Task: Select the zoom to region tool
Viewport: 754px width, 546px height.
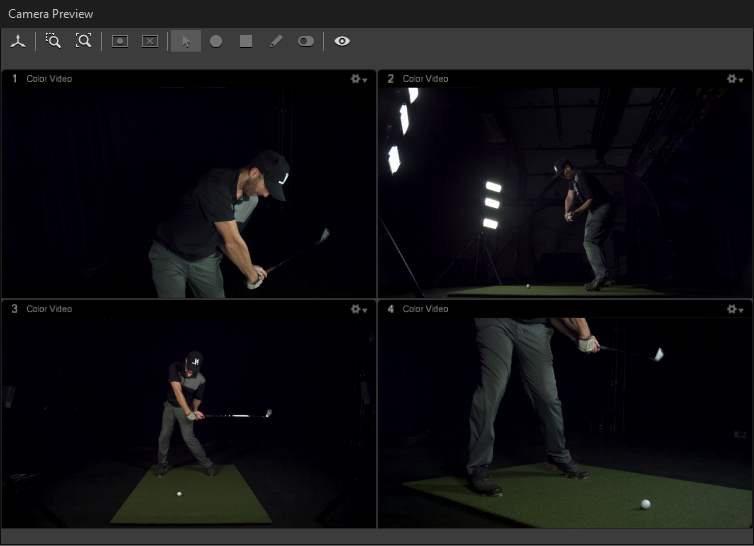Action: tap(53, 41)
